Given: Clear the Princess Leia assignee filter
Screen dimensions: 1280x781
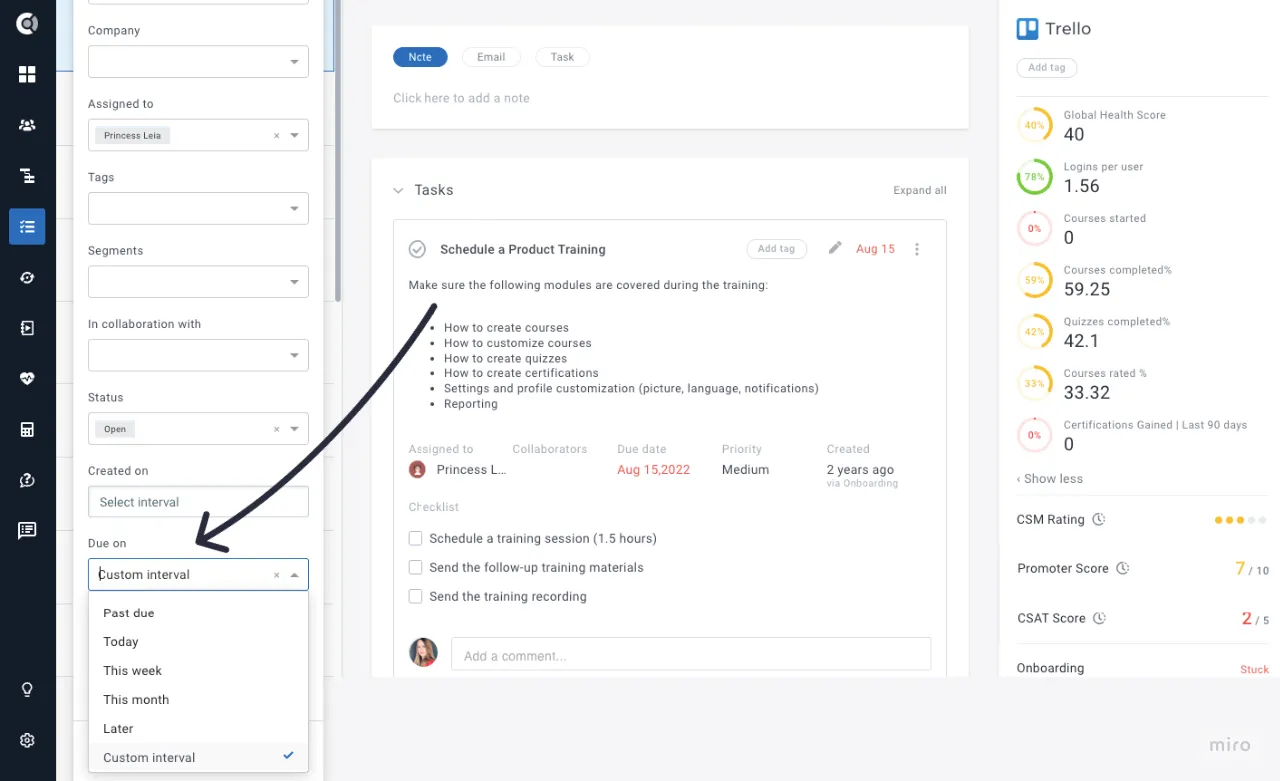Looking at the screenshot, I should pos(277,136).
